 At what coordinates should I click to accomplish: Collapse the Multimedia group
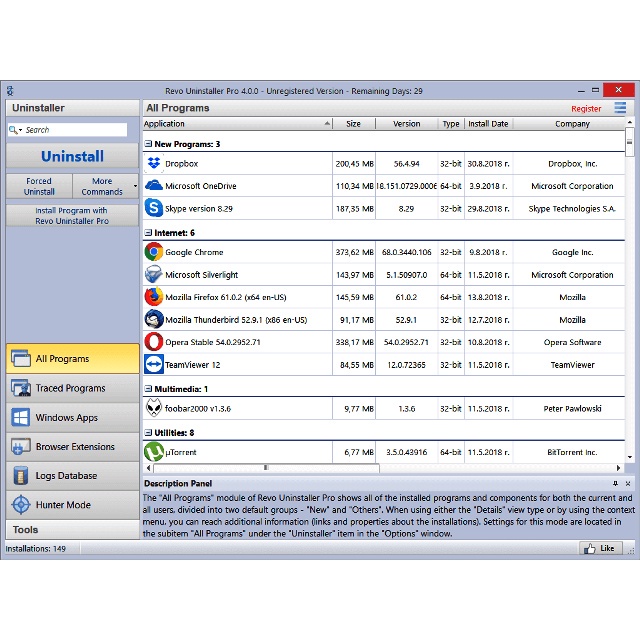pyautogui.click(x=148, y=389)
